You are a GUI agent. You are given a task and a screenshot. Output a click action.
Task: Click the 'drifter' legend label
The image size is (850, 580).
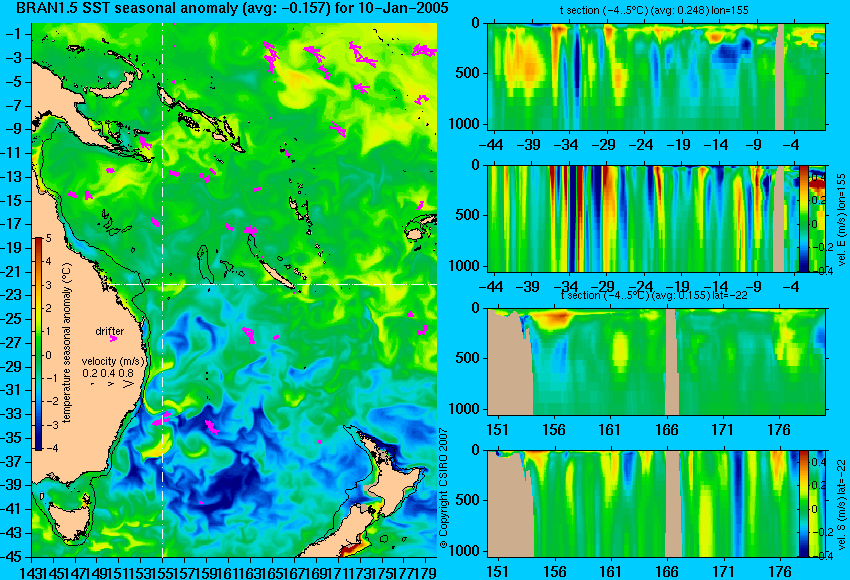110,331
